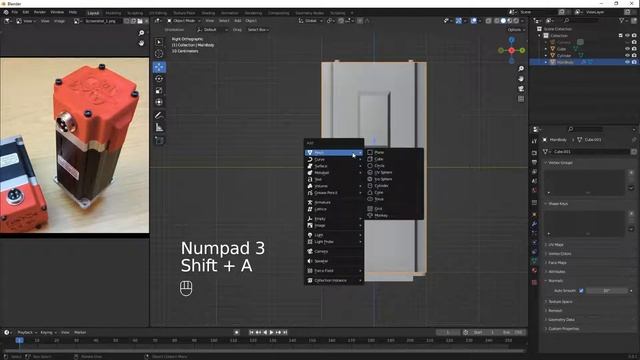This screenshot has height=360, width=640.
Task: Open the Default orientation dropdown
Action: point(212,30)
